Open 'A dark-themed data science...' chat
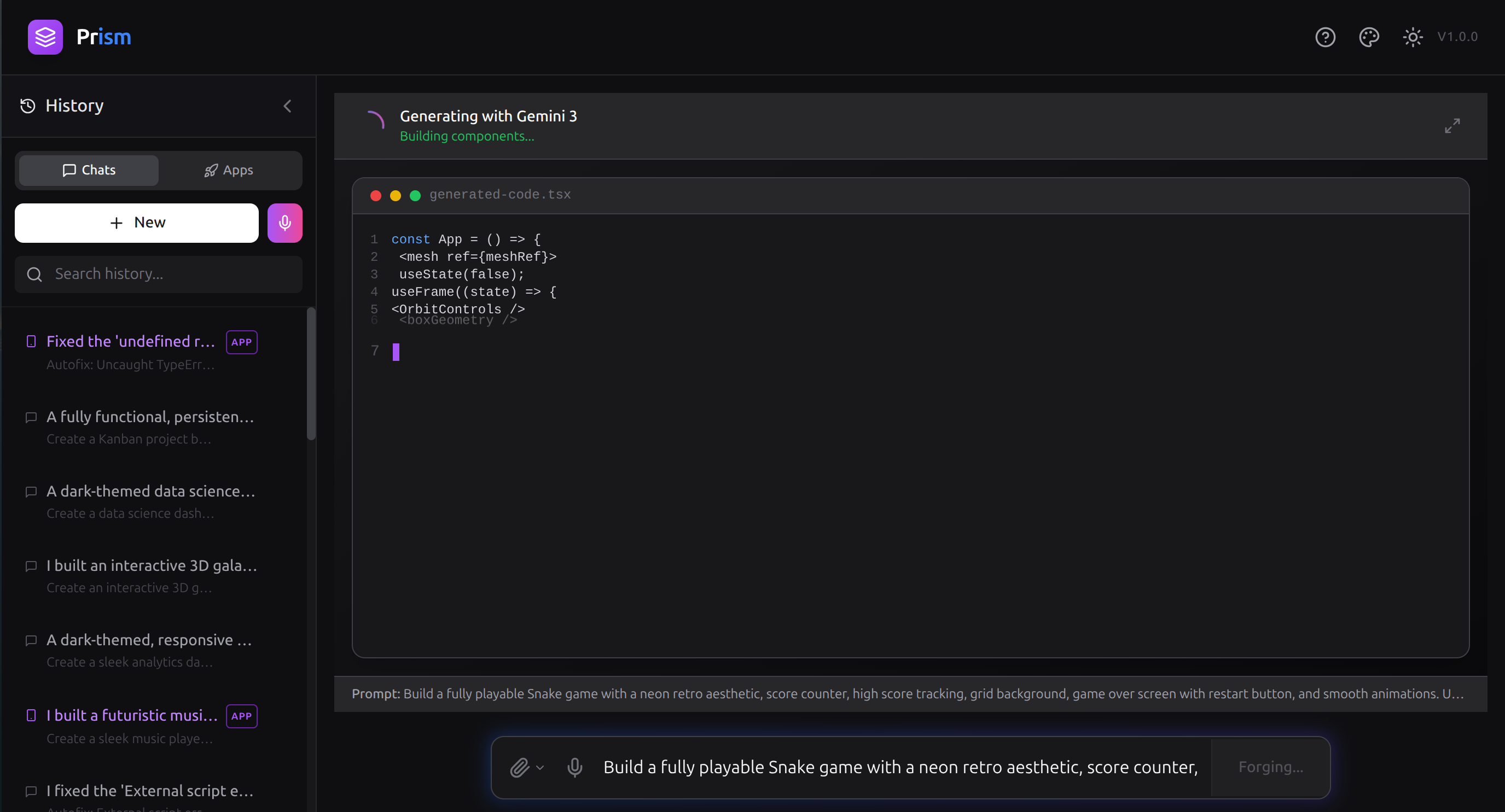 151,492
